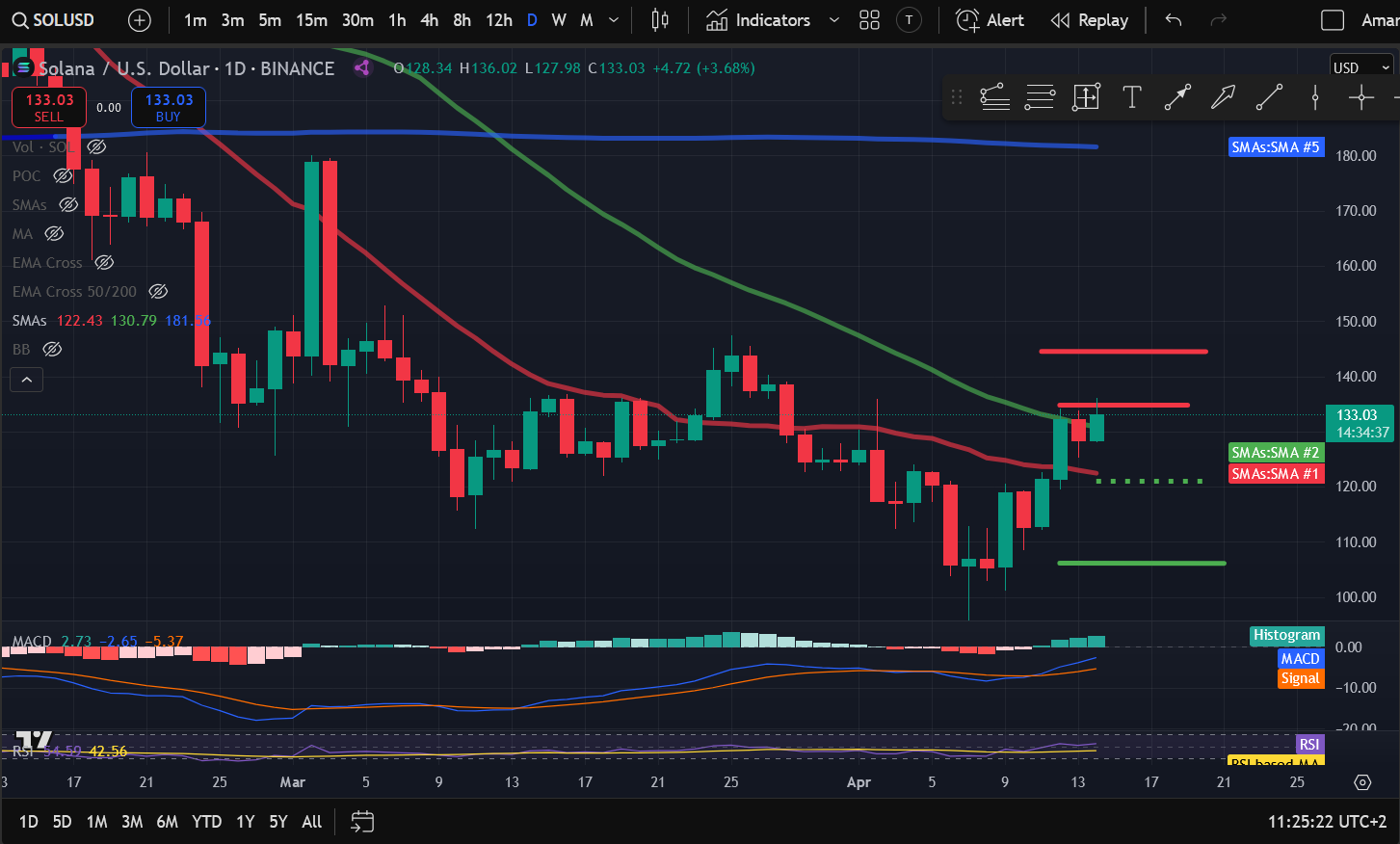
Task: Click the drawing toolbar drag handle
Action: coord(957,96)
